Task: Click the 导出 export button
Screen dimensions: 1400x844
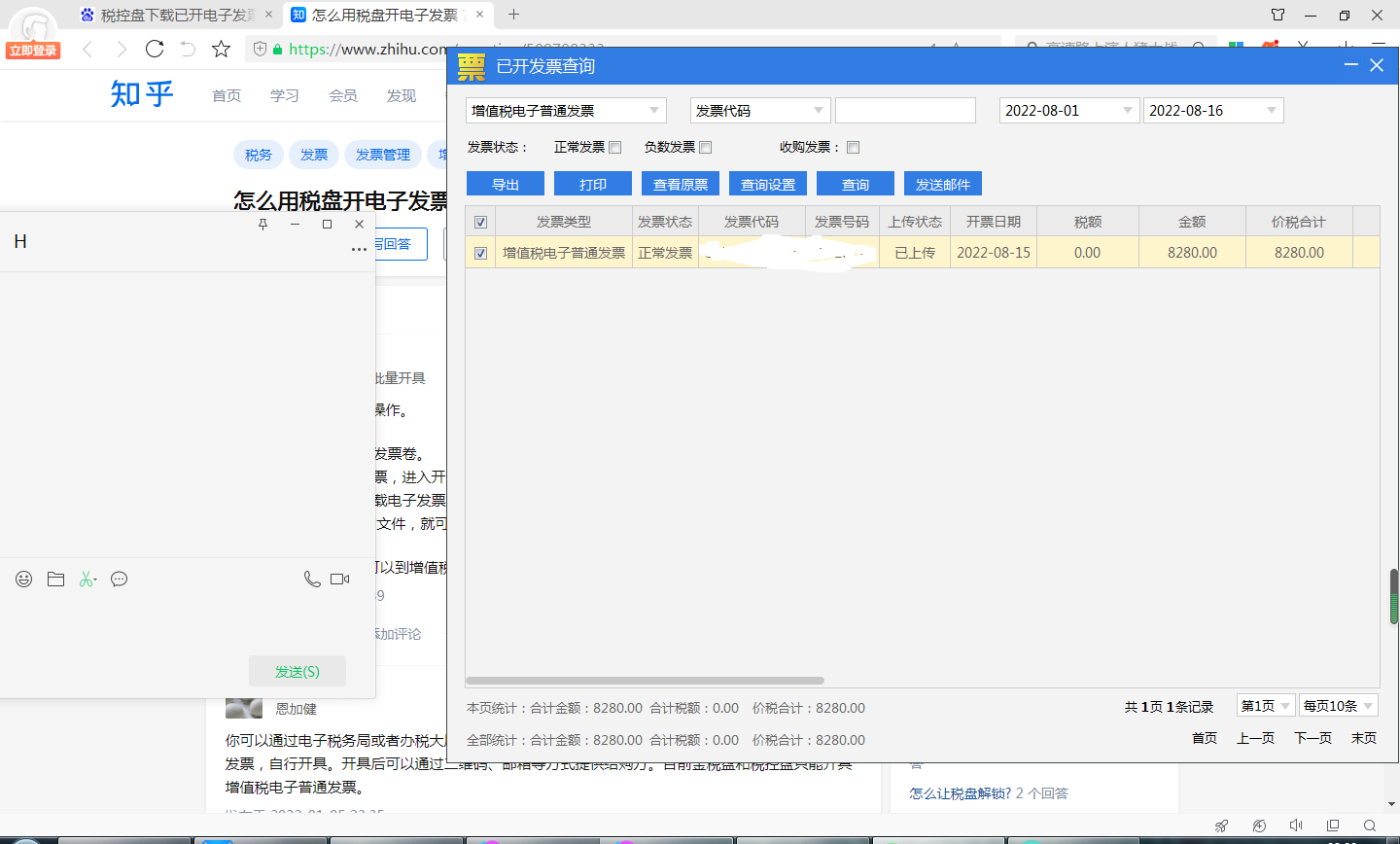Action: (506, 184)
